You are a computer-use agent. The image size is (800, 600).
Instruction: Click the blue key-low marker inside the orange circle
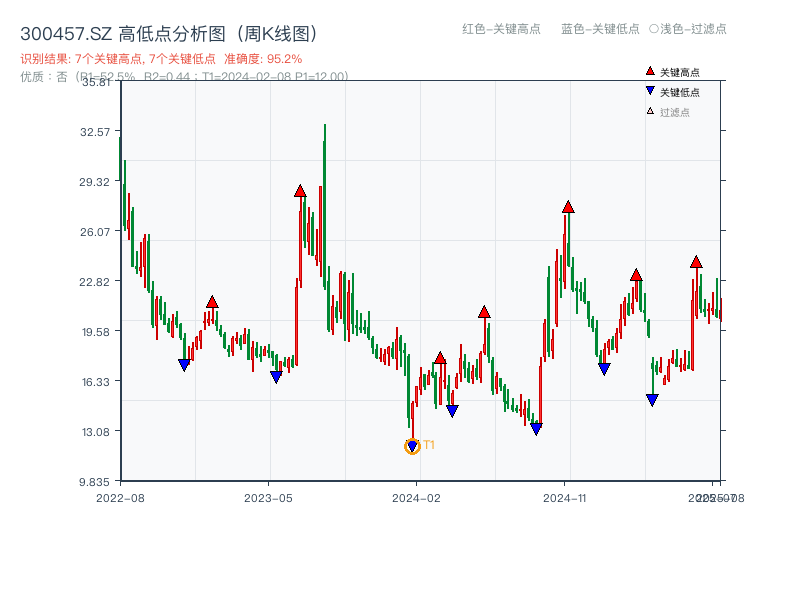pyautogui.click(x=412, y=444)
